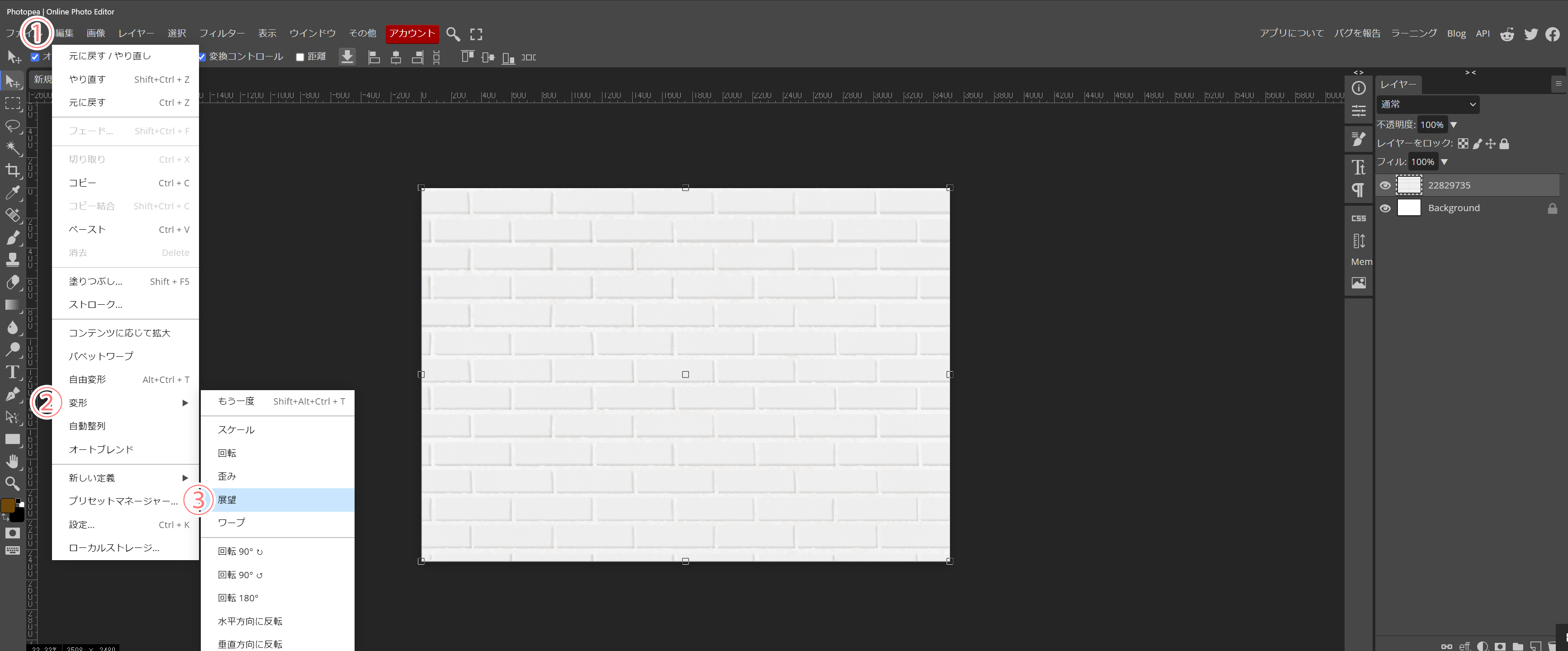Select the Crop tool
1568x651 pixels.
[13, 170]
